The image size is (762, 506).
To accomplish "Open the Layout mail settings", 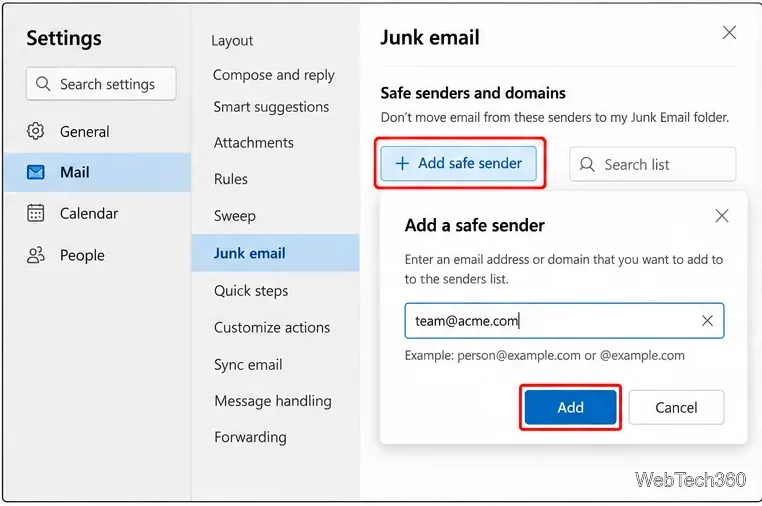I will pos(232,40).
